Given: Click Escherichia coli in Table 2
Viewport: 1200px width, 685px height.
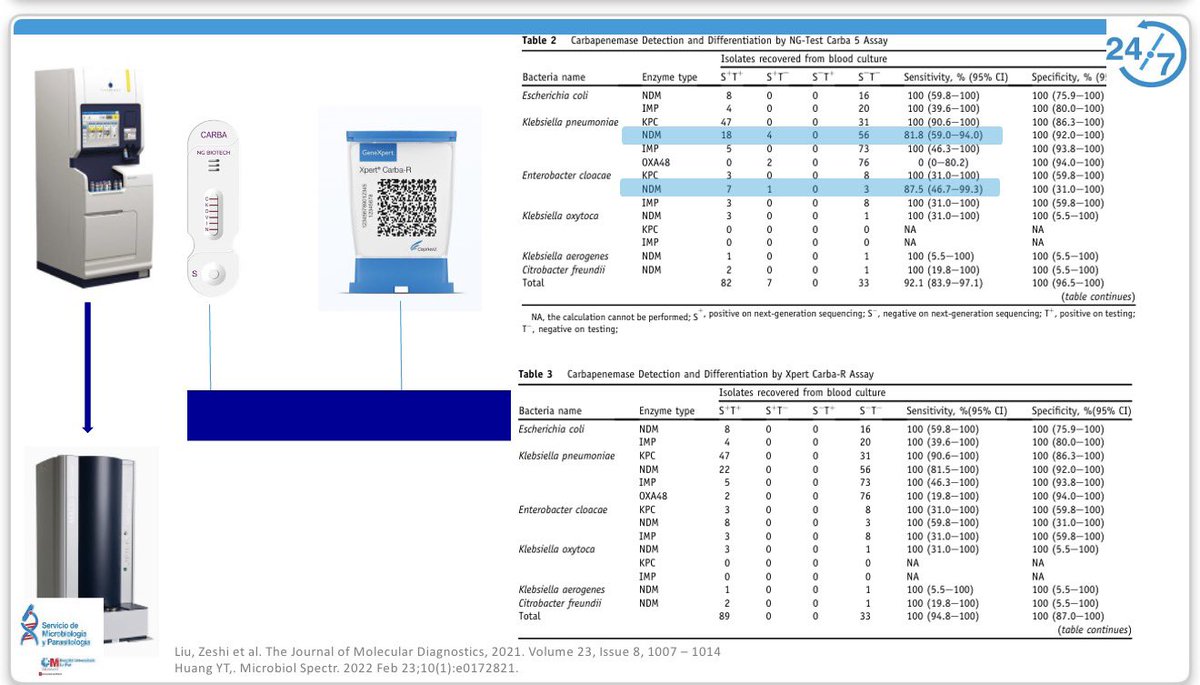Looking at the screenshot, I should point(557,95).
